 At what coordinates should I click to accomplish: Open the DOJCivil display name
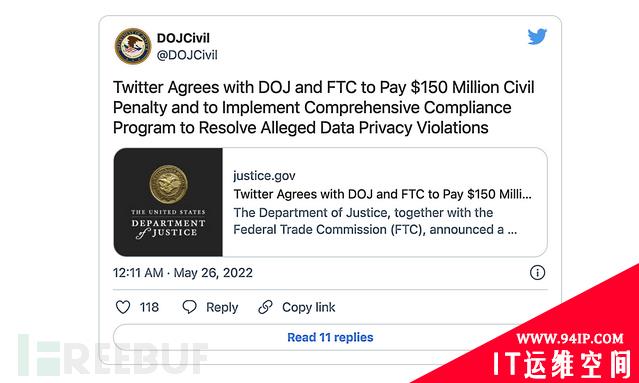tap(183, 38)
